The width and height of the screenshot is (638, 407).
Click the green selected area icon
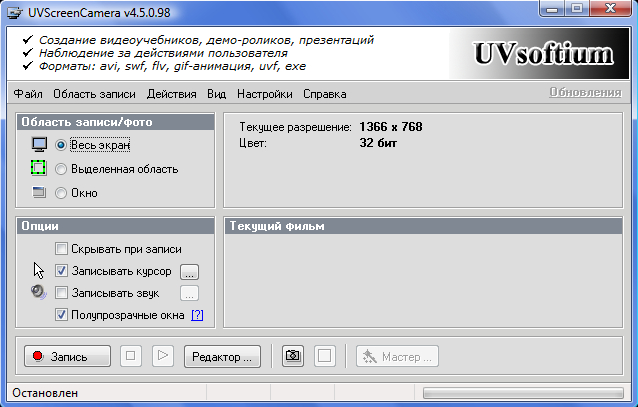pyautogui.click(x=40, y=168)
